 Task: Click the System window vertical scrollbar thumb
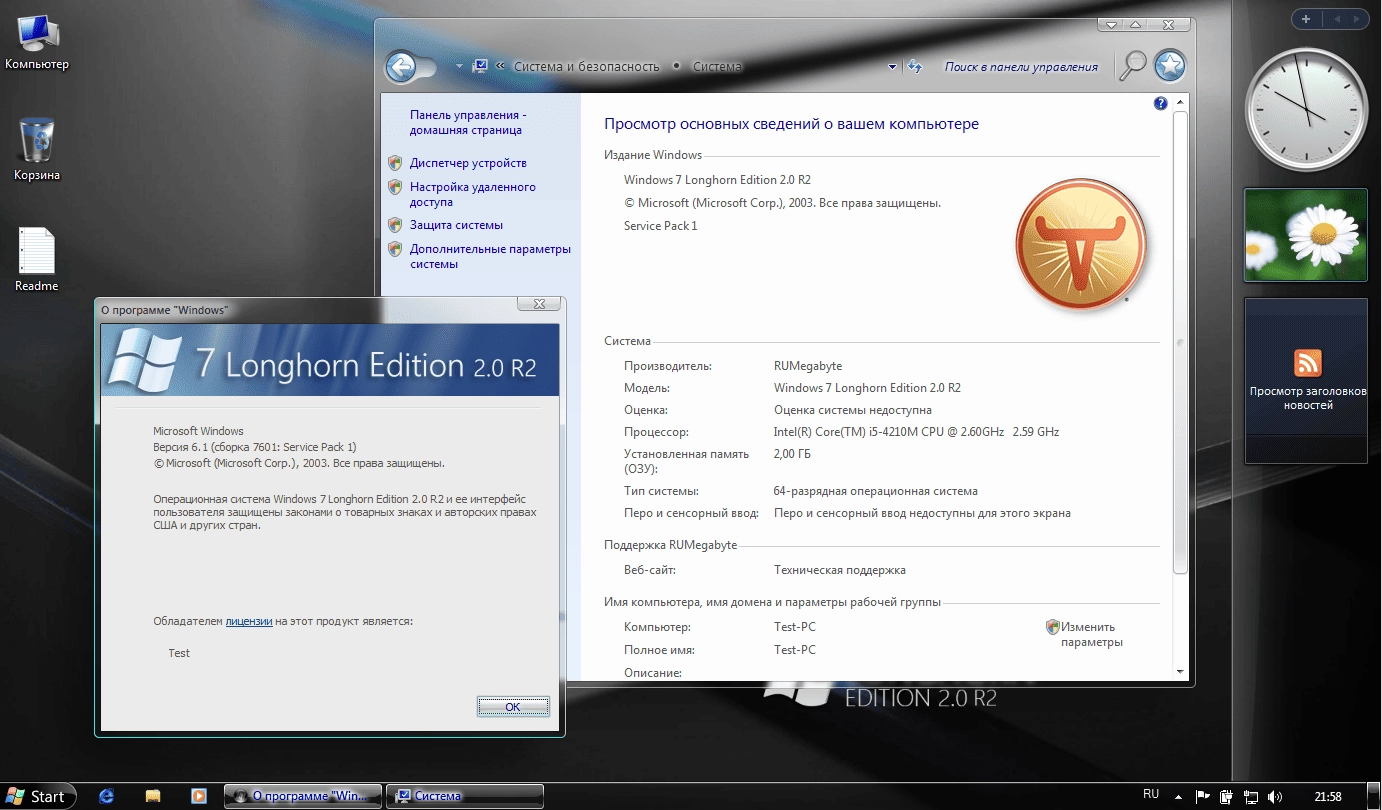[1180, 342]
